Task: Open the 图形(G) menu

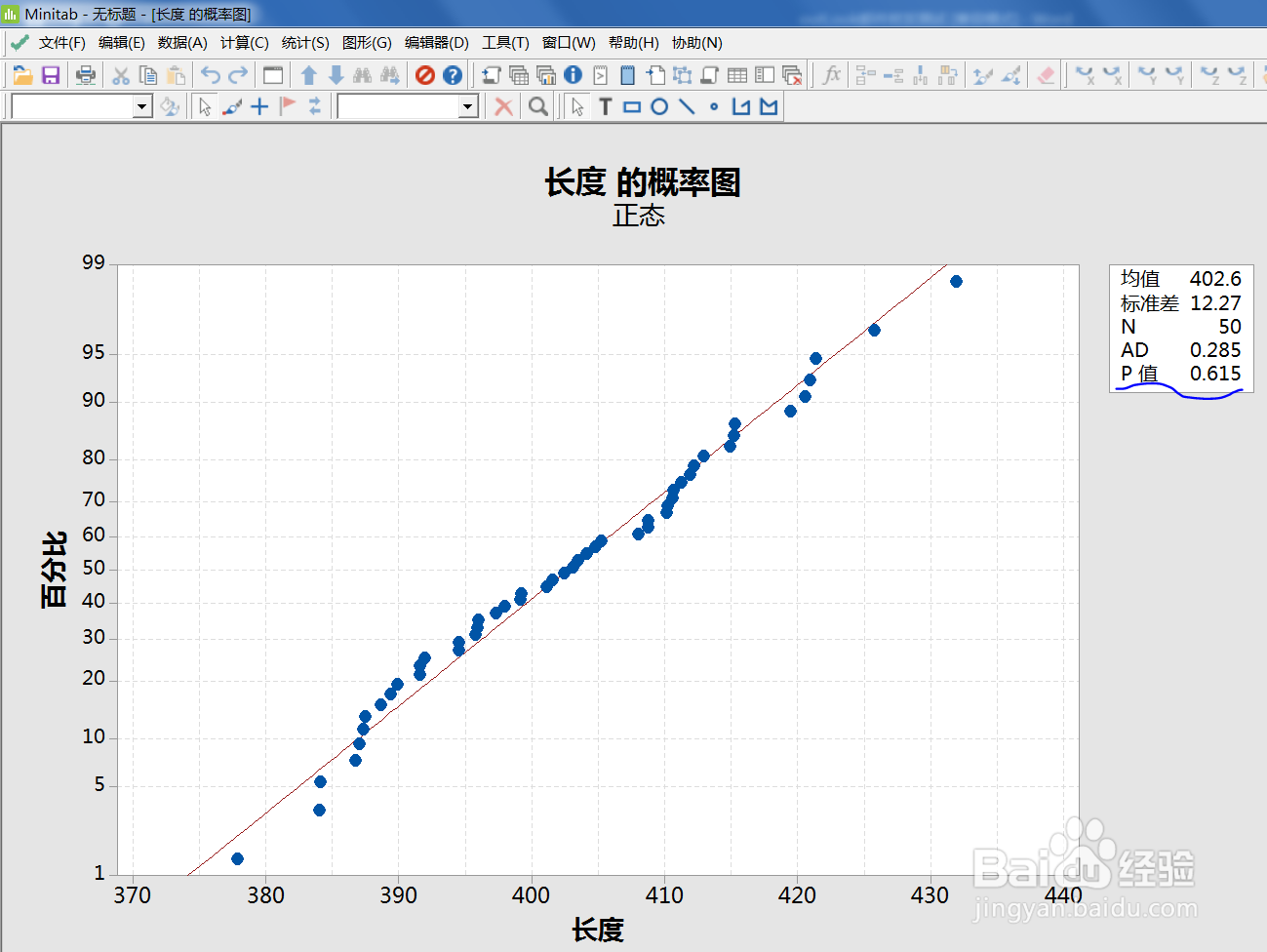Action: pyautogui.click(x=367, y=43)
